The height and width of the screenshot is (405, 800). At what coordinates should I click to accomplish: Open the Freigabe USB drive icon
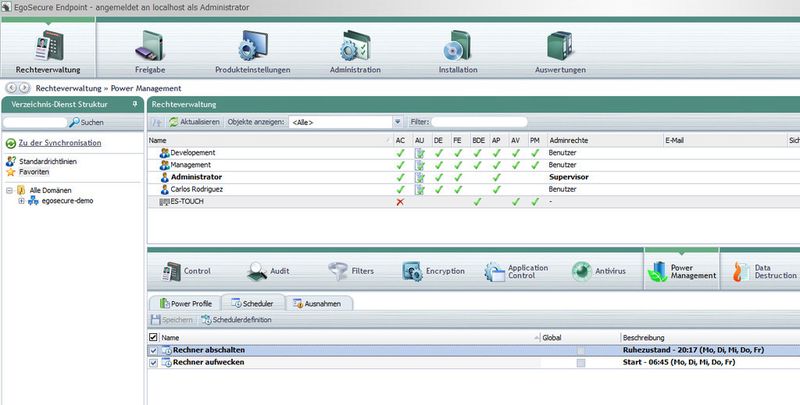[x=149, y=46]
